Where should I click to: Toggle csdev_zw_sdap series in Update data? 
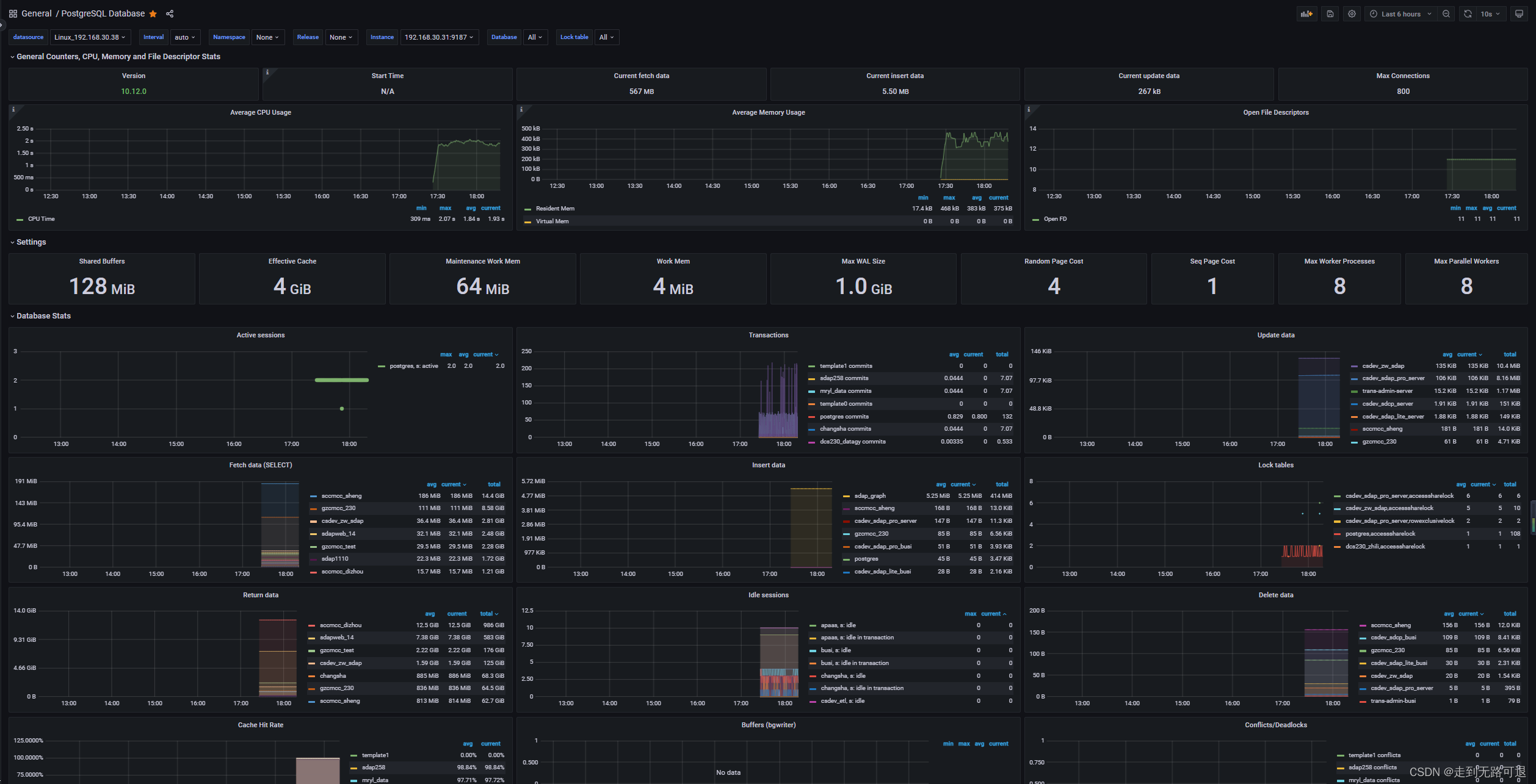(1383, 366)
